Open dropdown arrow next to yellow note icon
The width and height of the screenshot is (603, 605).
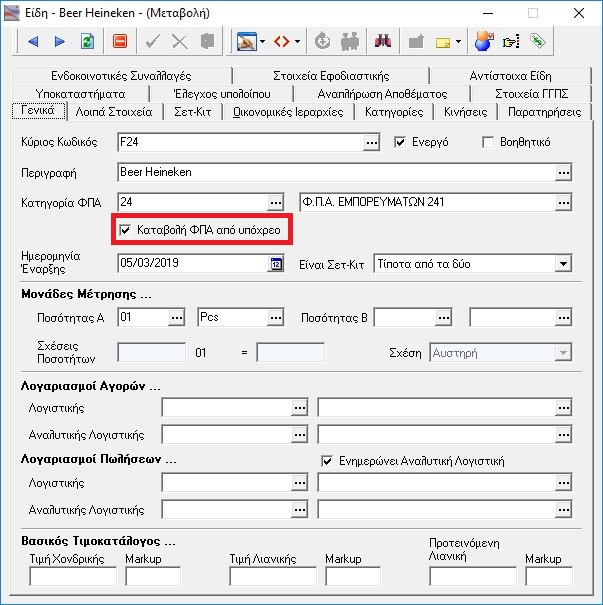tap(458, 41)
